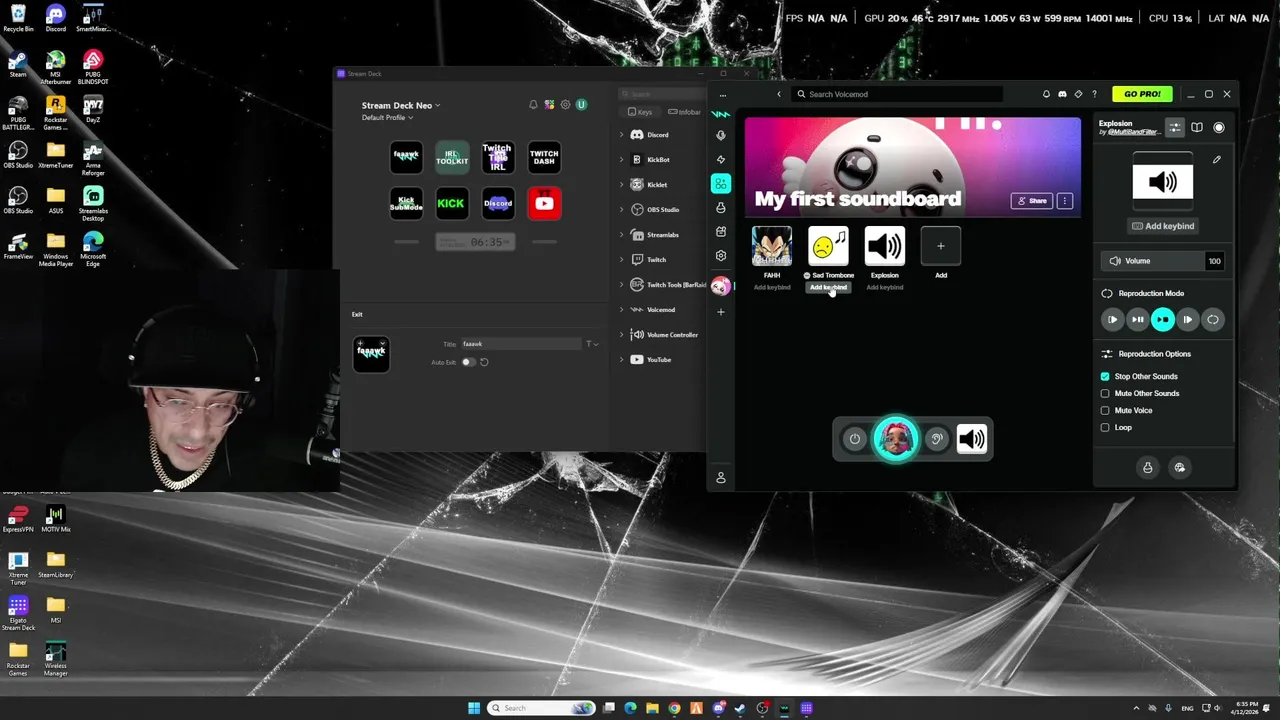Viewport: 1280px width, 720px height.
Task: Enable the Mute Voice checkbox
Action: click(1105, 410)
